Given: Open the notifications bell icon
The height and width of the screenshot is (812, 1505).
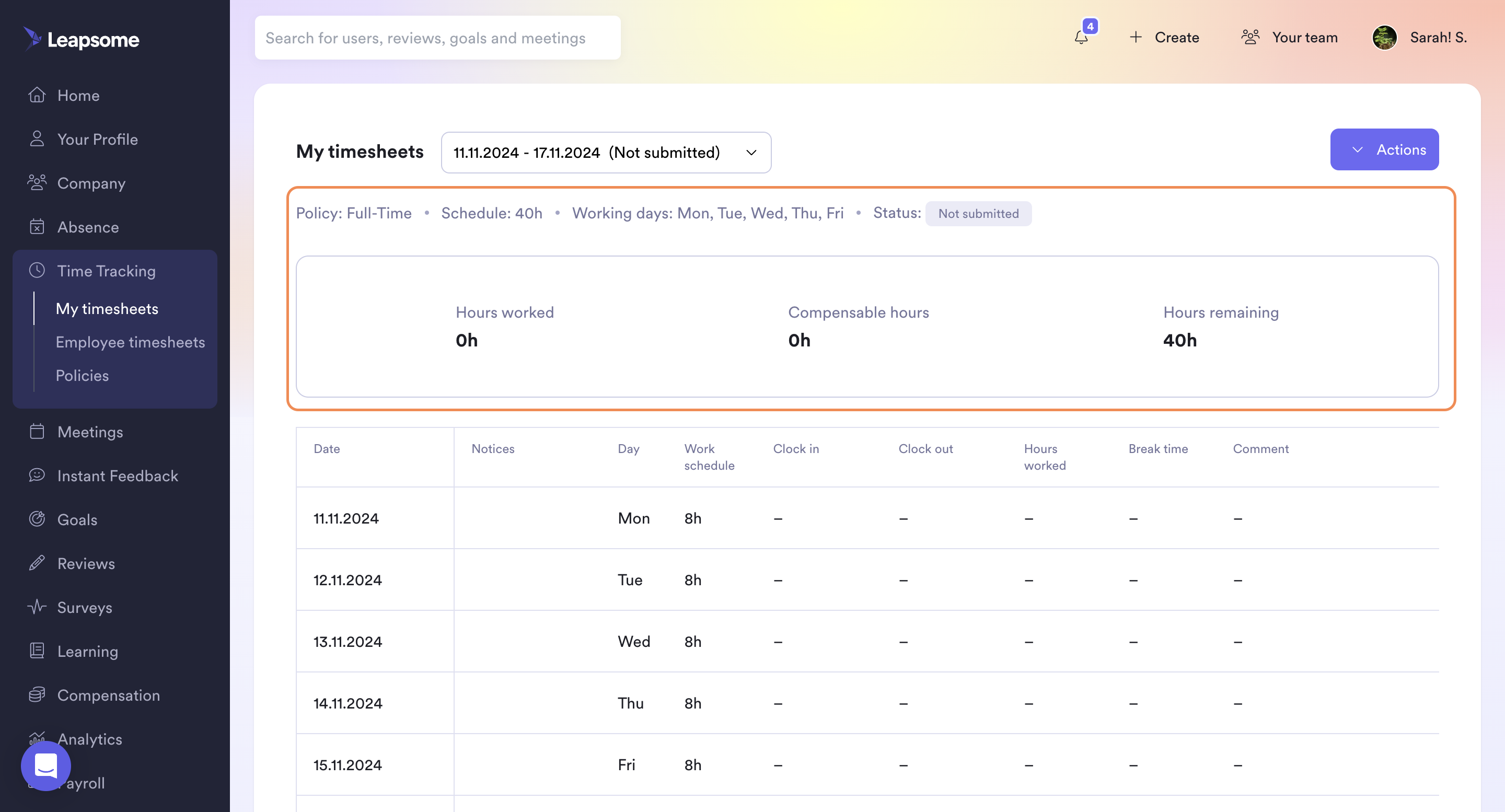Looking at the screenshot, I should [1081, 38].
